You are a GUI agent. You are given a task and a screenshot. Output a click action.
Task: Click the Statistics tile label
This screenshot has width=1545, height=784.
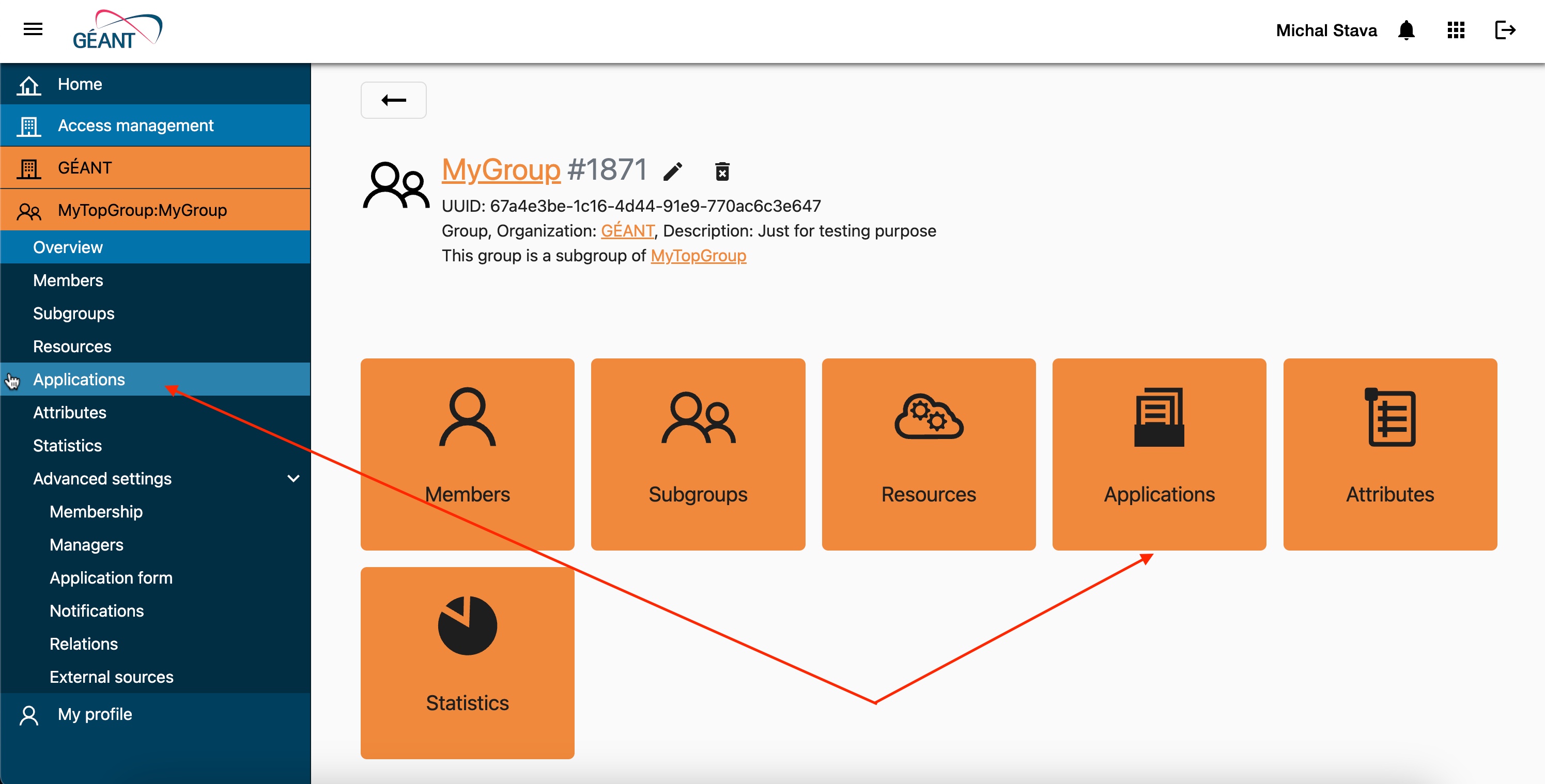467,702
